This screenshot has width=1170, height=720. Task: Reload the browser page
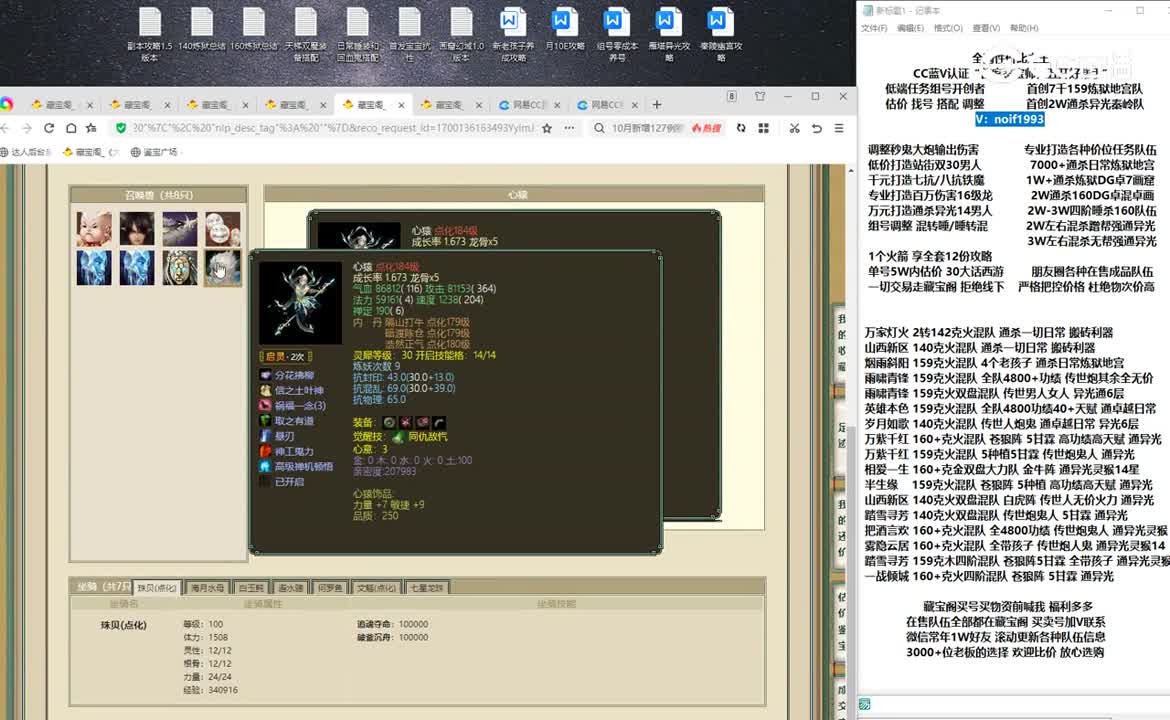tap(49, 128)
